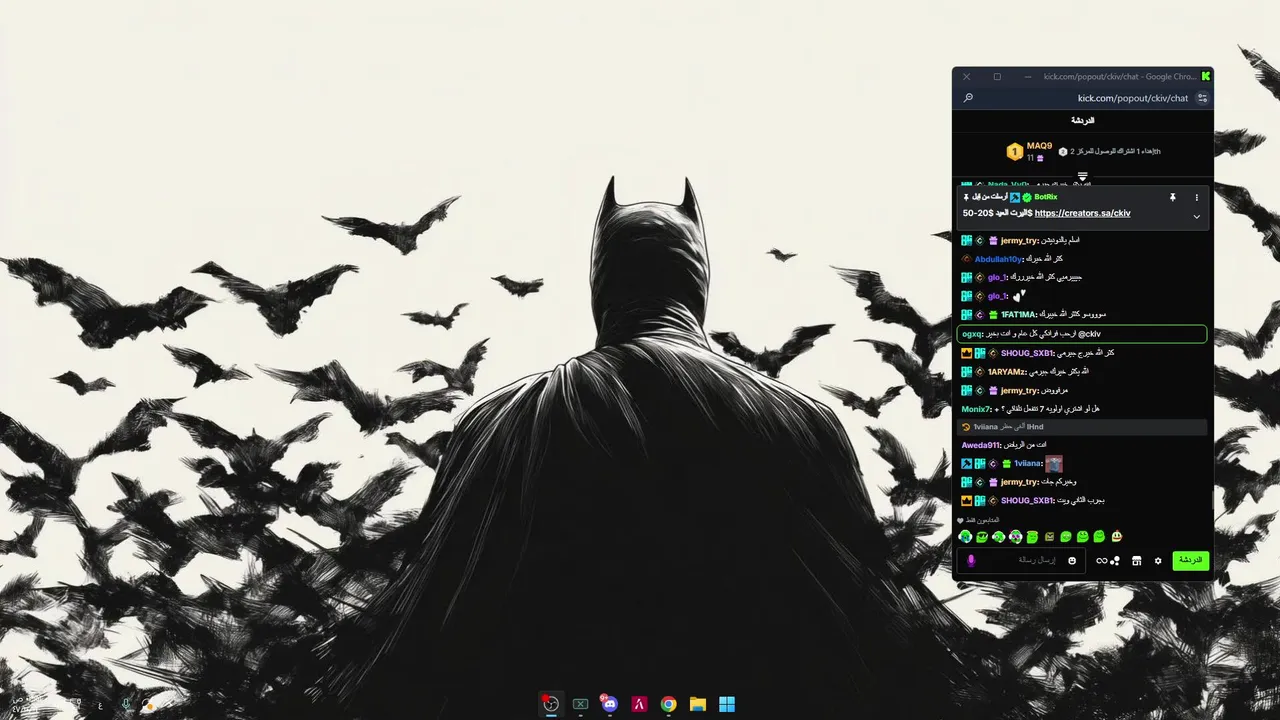Click the purple microphone icon in message box
This screenshot has width=1280, height=720.
(x=971, y=561)
